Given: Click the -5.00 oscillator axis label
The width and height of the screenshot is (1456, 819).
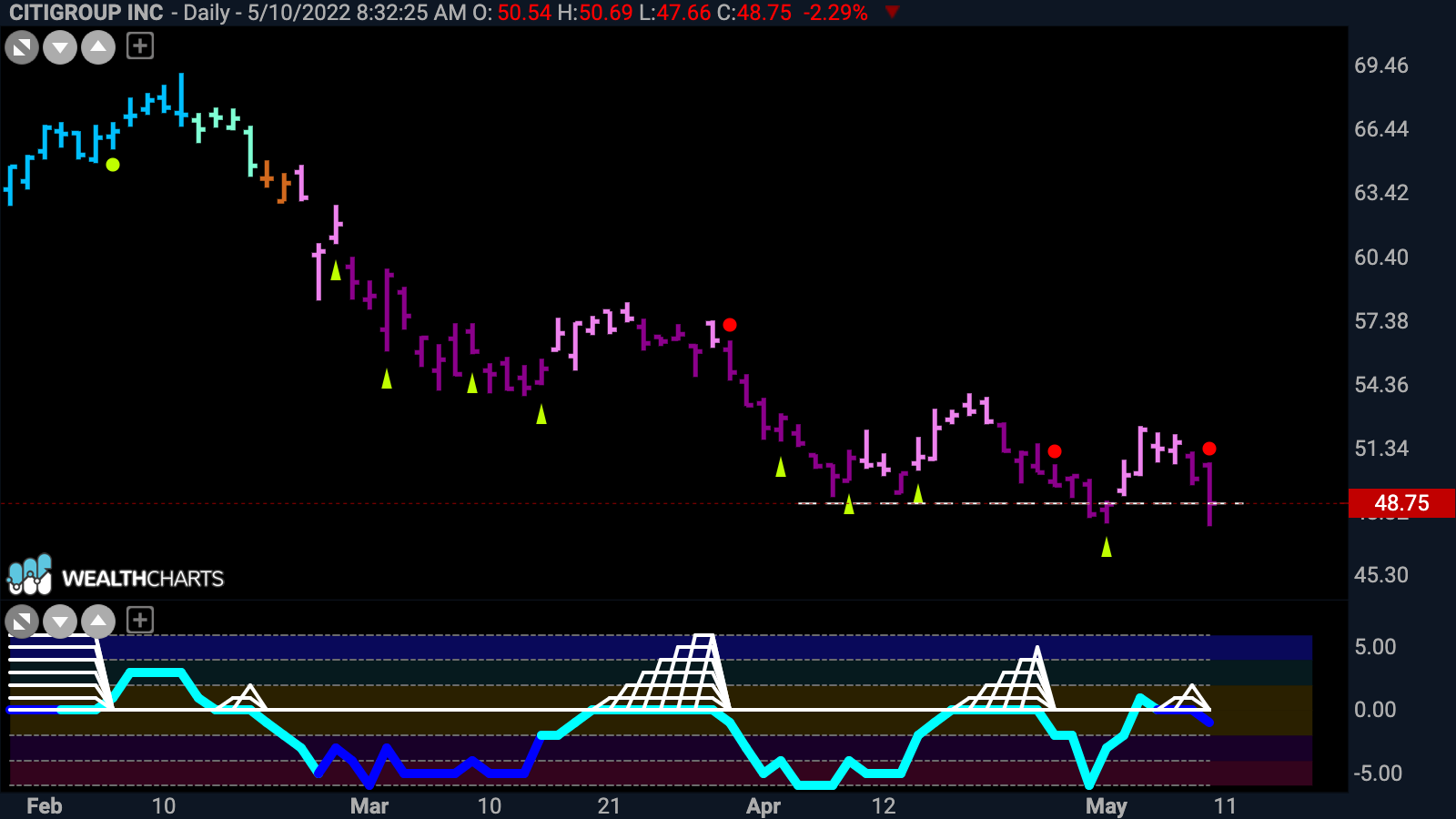Looking at the screenshot, I should (1378, 773).
